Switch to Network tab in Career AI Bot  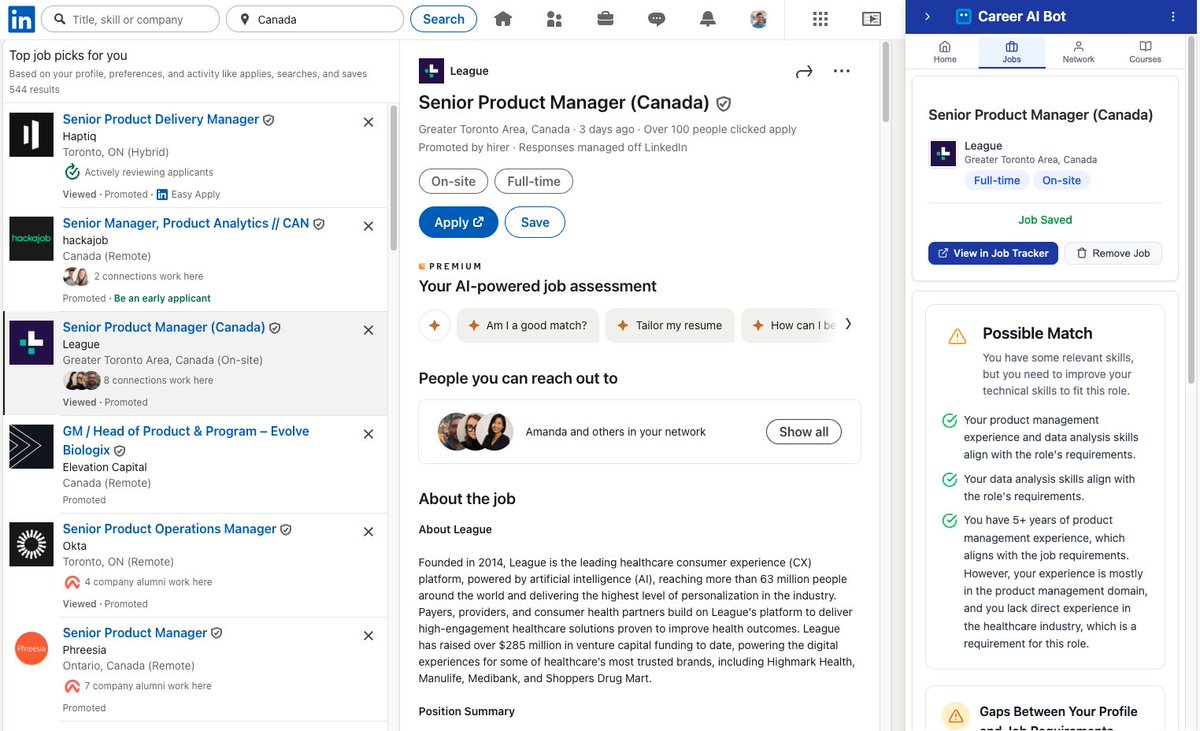pyautogui.click(x=1078, y=52)
